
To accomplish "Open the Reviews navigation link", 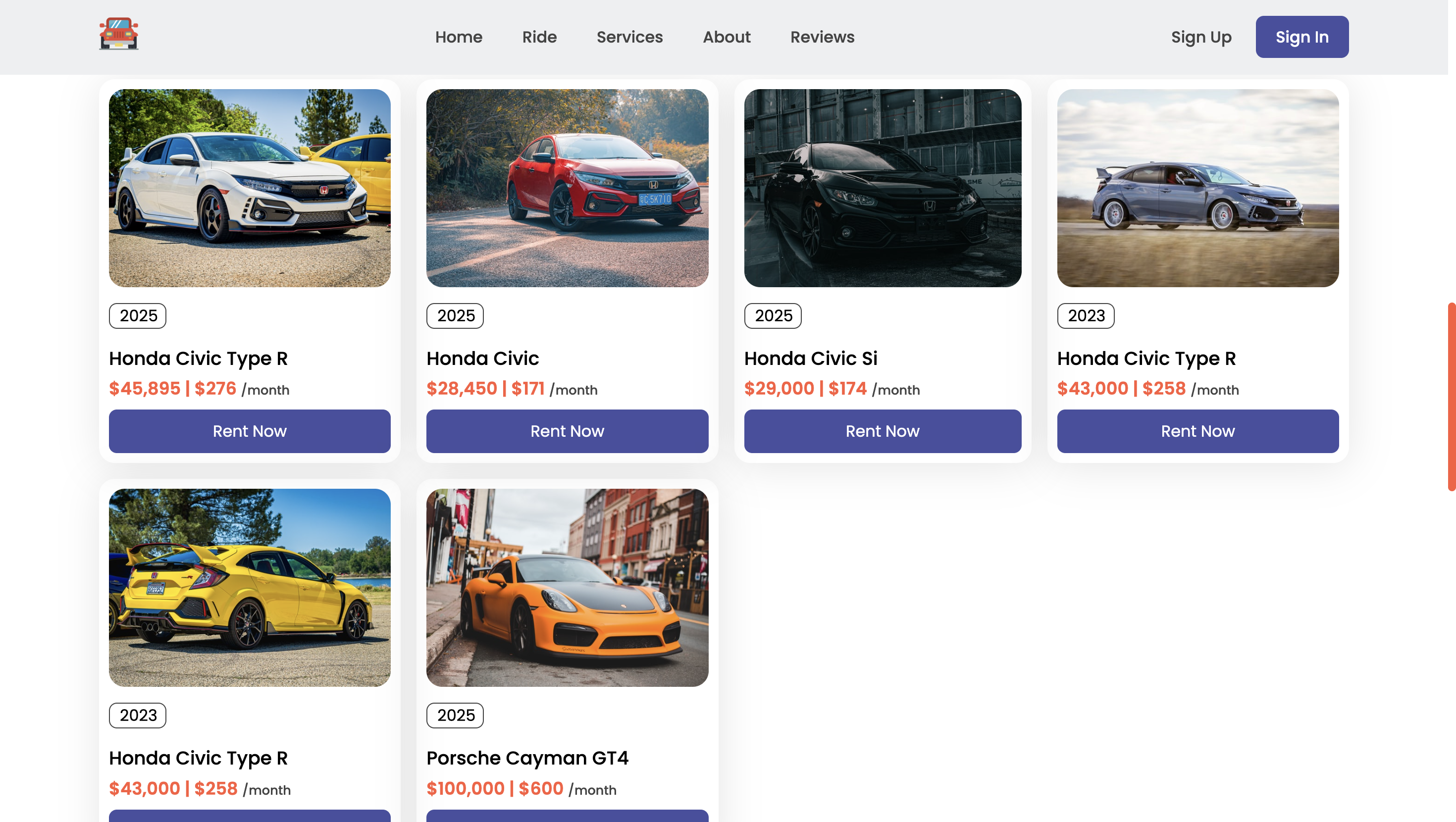I will pos(822,37).
